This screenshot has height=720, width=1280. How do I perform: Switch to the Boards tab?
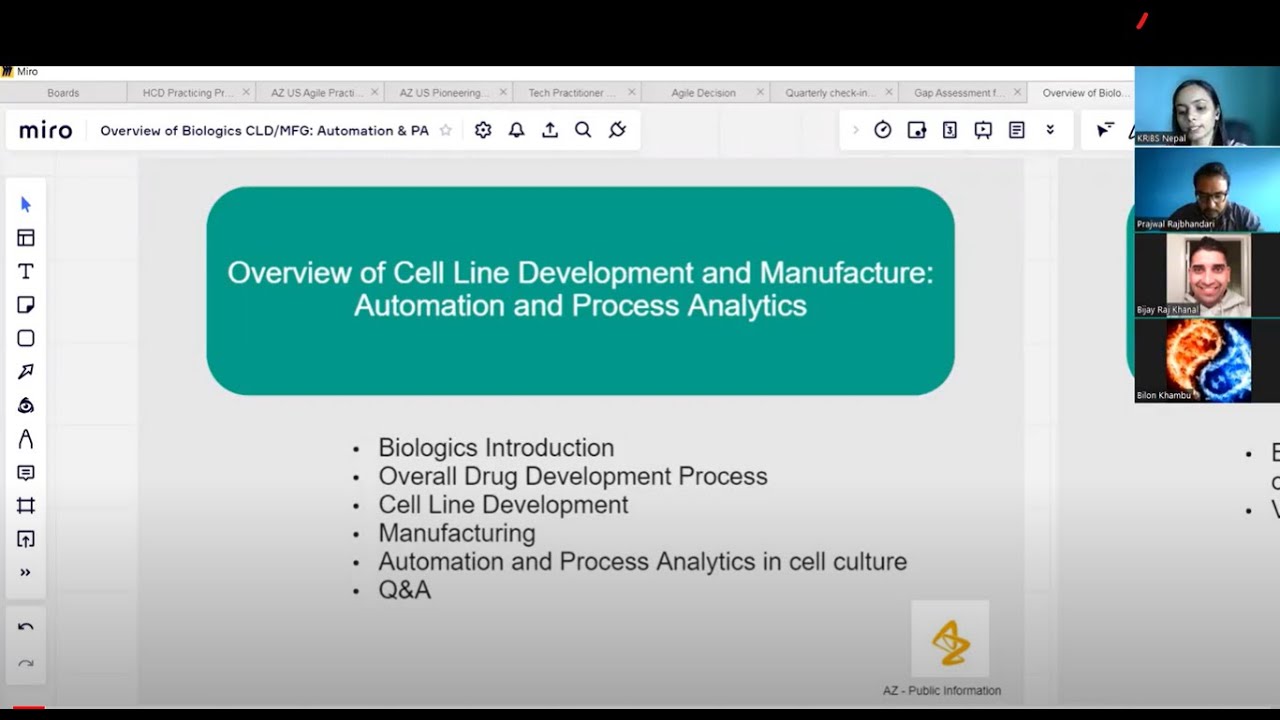pos(63,93)
